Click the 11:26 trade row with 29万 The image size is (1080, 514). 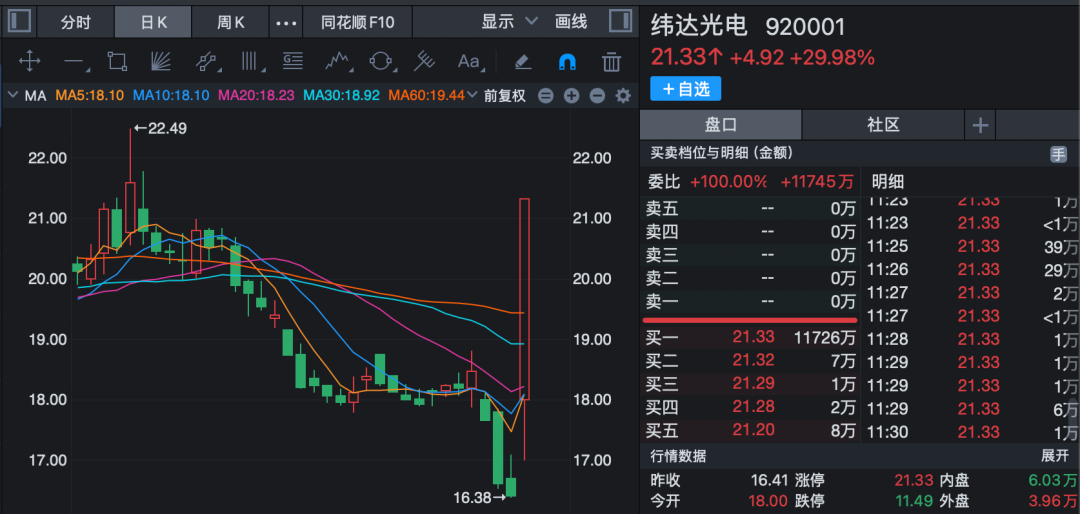pos(972,269)
